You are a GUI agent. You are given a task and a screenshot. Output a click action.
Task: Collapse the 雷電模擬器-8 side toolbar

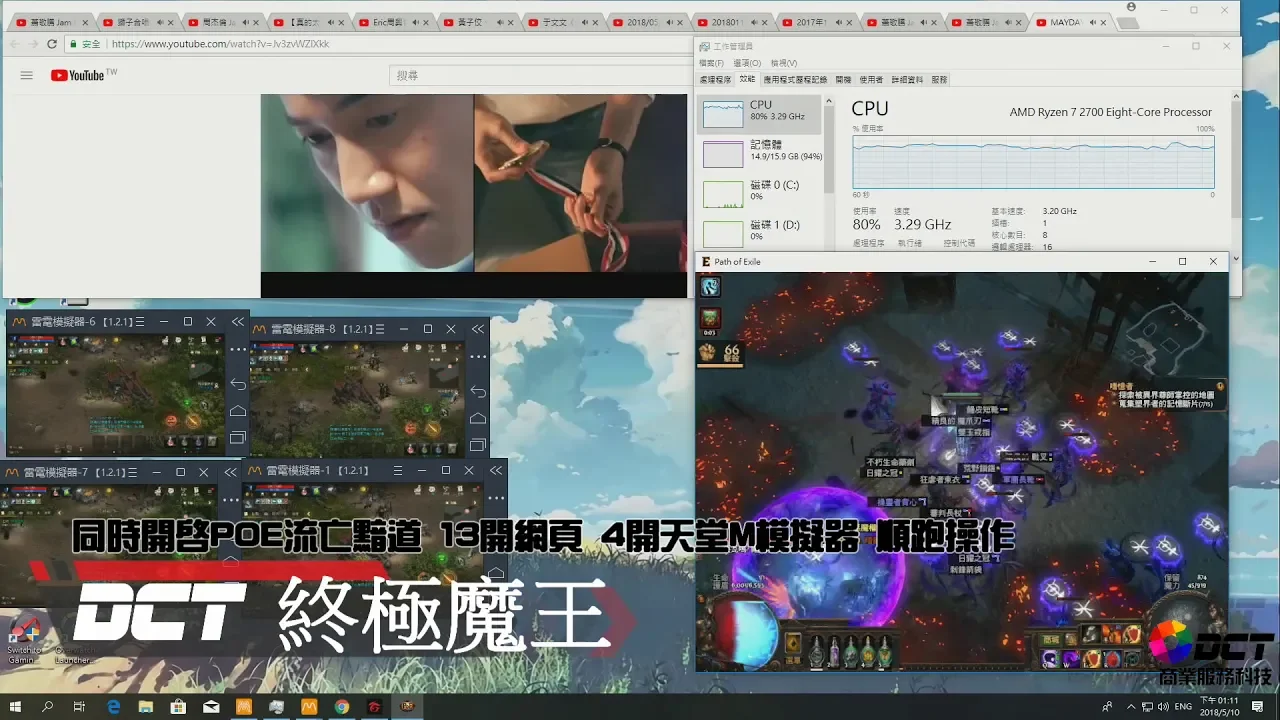(478, 329)
